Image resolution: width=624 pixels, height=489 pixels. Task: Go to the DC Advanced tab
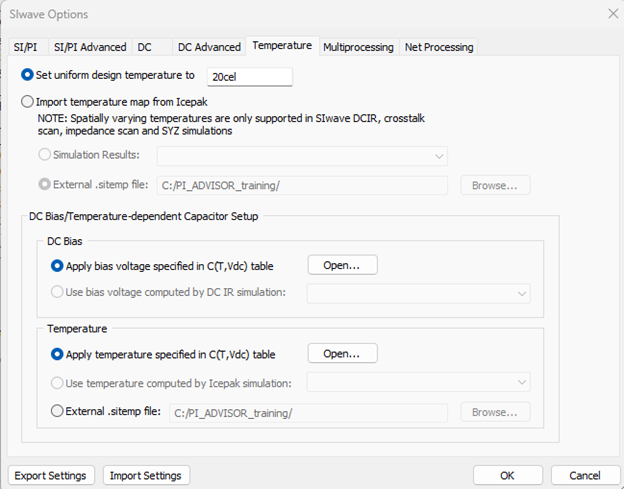pos(209,47)
